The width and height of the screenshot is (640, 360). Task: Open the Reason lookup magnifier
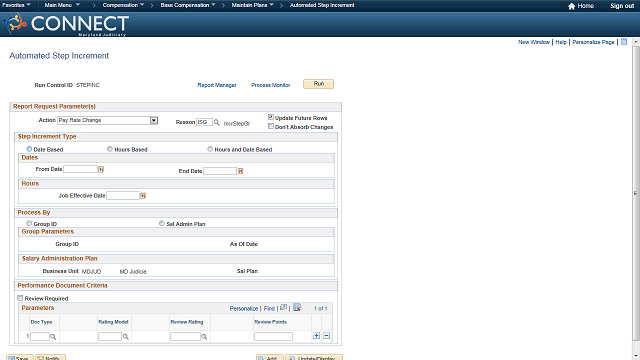[x=217, y=122]
